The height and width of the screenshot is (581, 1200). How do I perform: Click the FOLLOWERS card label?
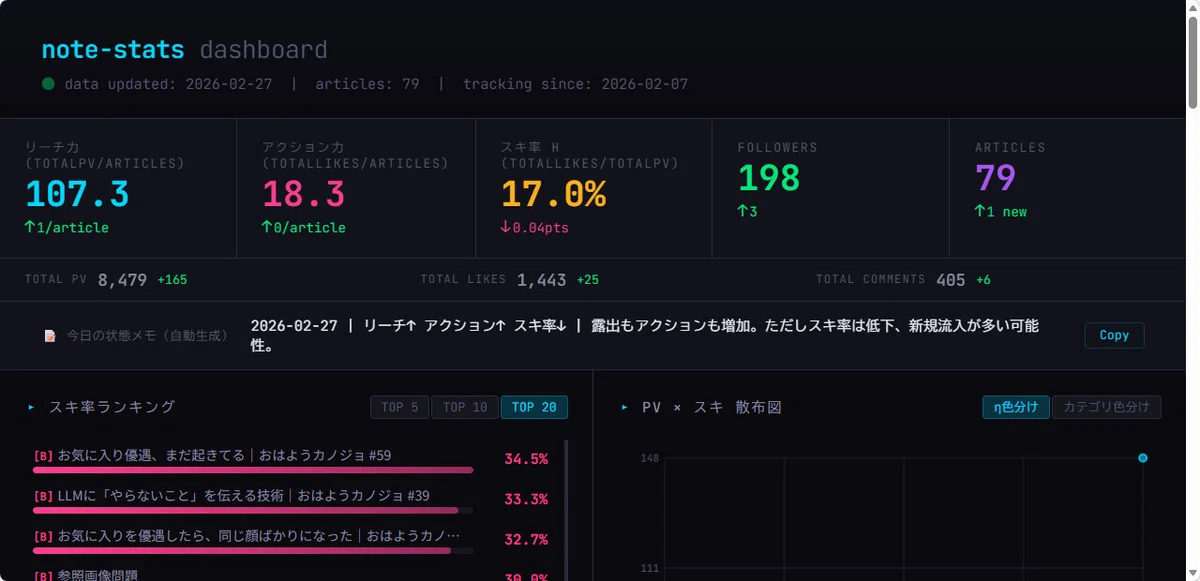click(778, 147)
